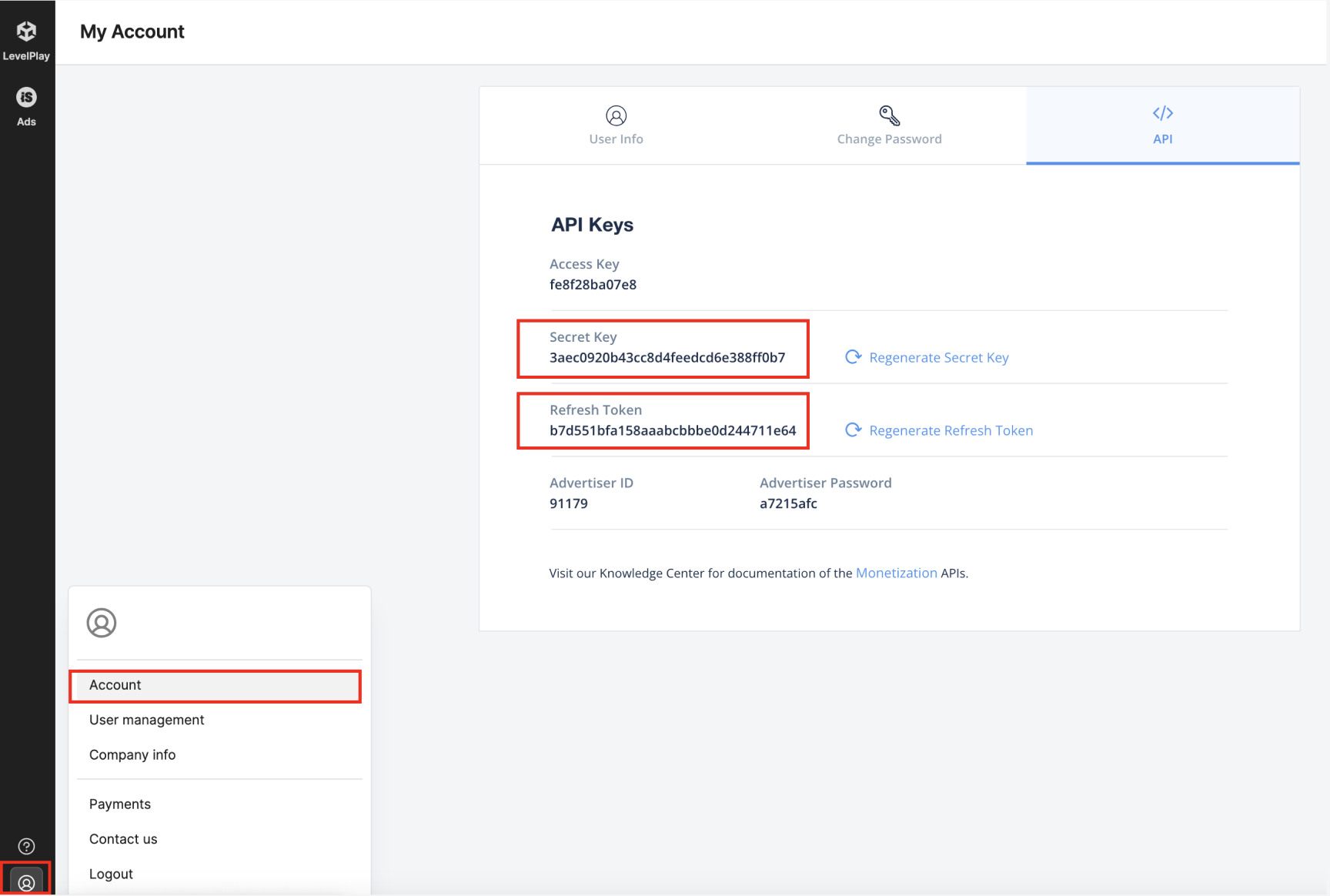
Task: Click the Access Key label
Action: (x=584, y=264)
